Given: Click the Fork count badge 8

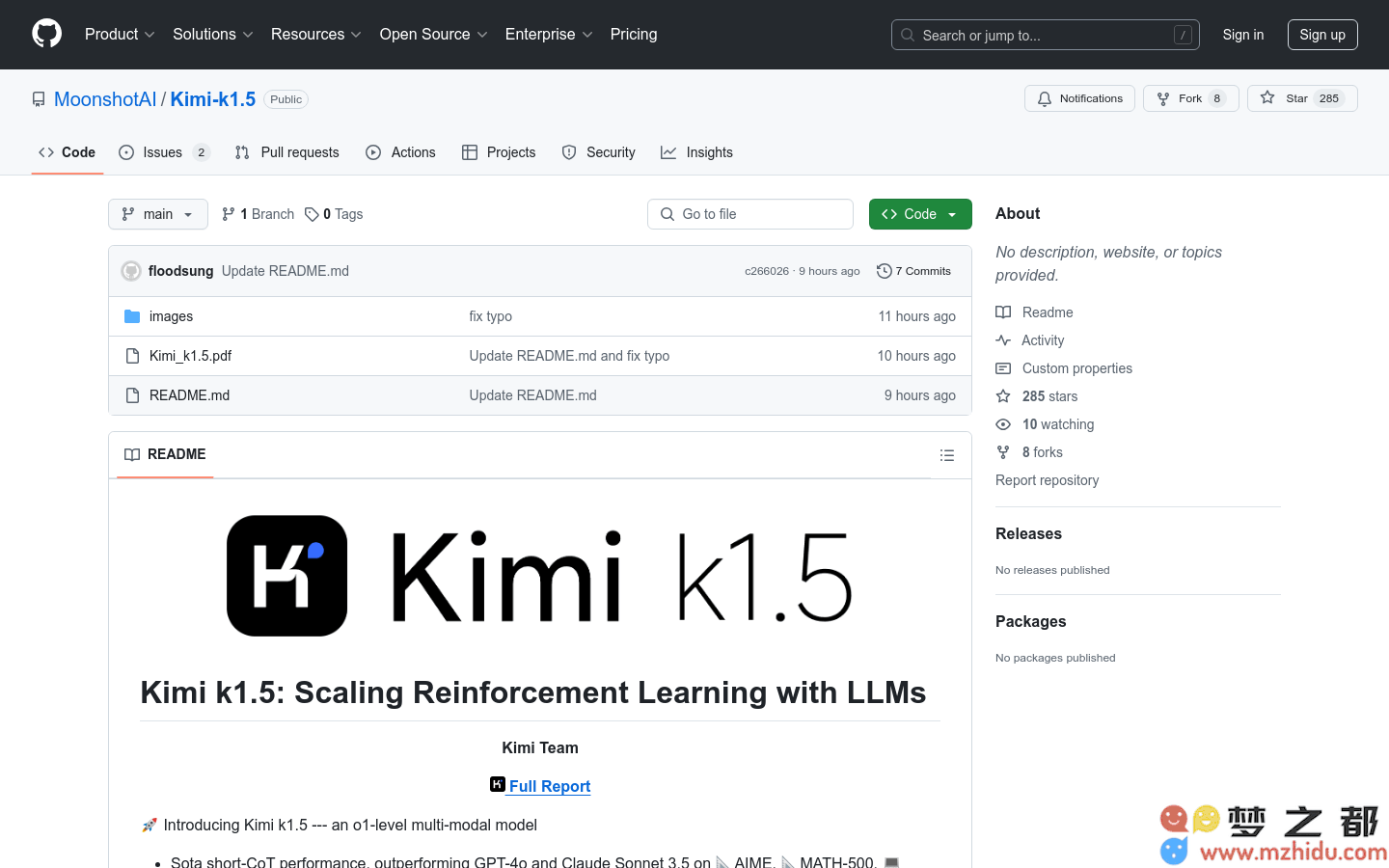Looking at the screenshot, I should tap(1217, 98).
